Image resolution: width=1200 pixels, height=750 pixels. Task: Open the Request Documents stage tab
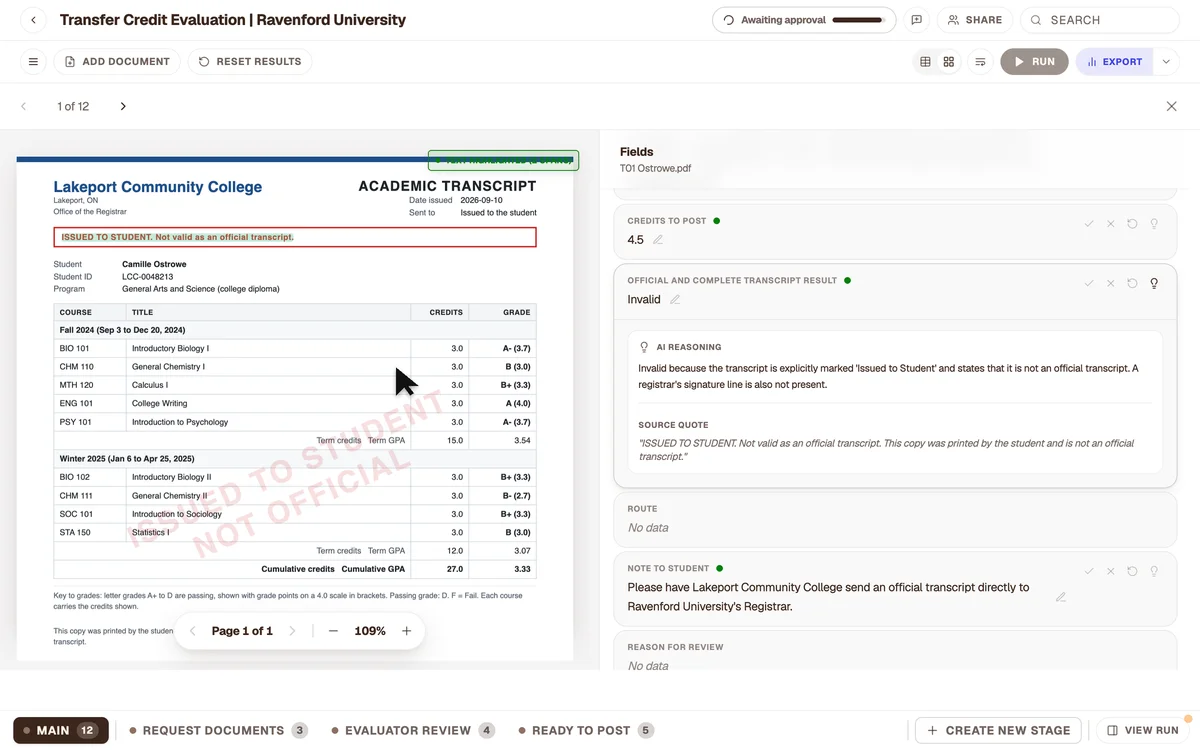pos(218,731)
